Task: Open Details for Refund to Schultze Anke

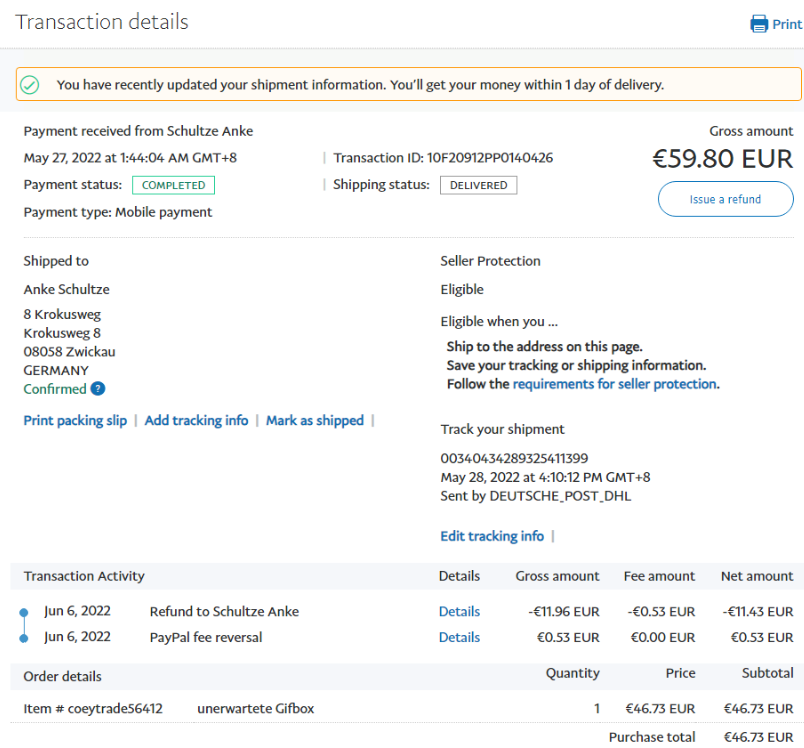Action: 459,612
